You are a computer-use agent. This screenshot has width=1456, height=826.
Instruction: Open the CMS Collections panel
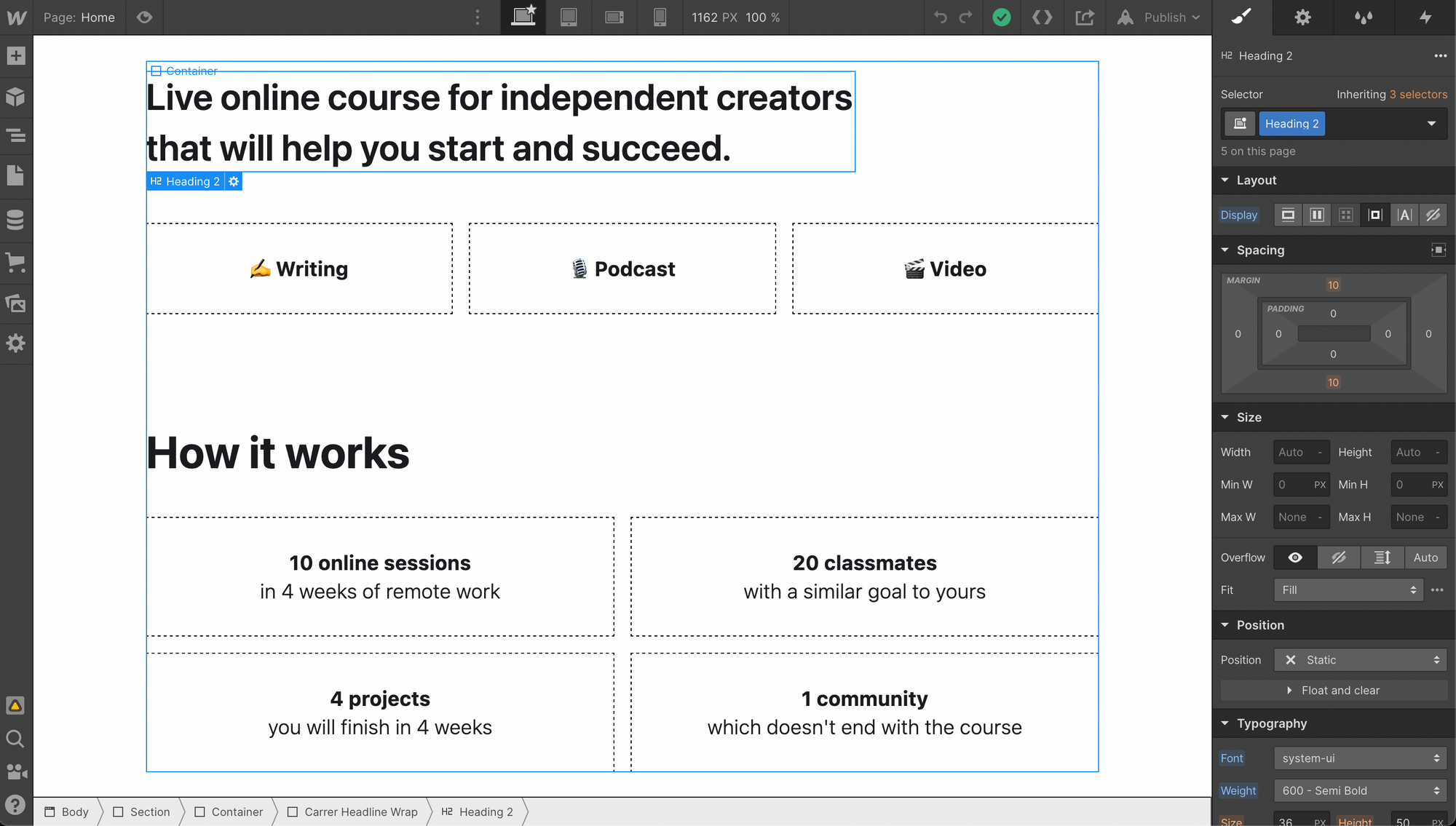click(16, 219)
